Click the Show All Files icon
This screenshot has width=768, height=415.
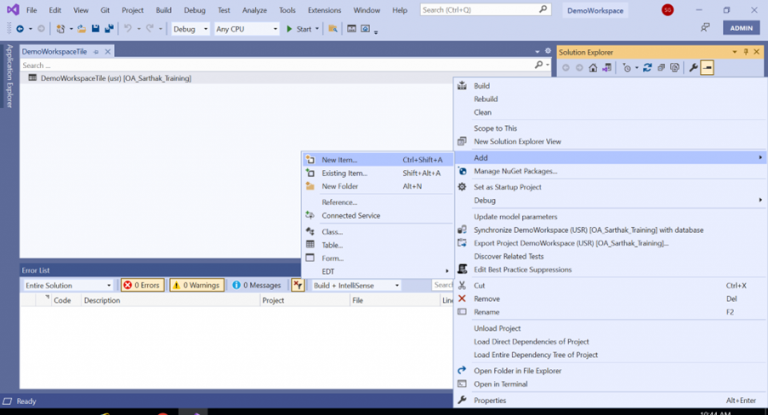pos(674,68)
